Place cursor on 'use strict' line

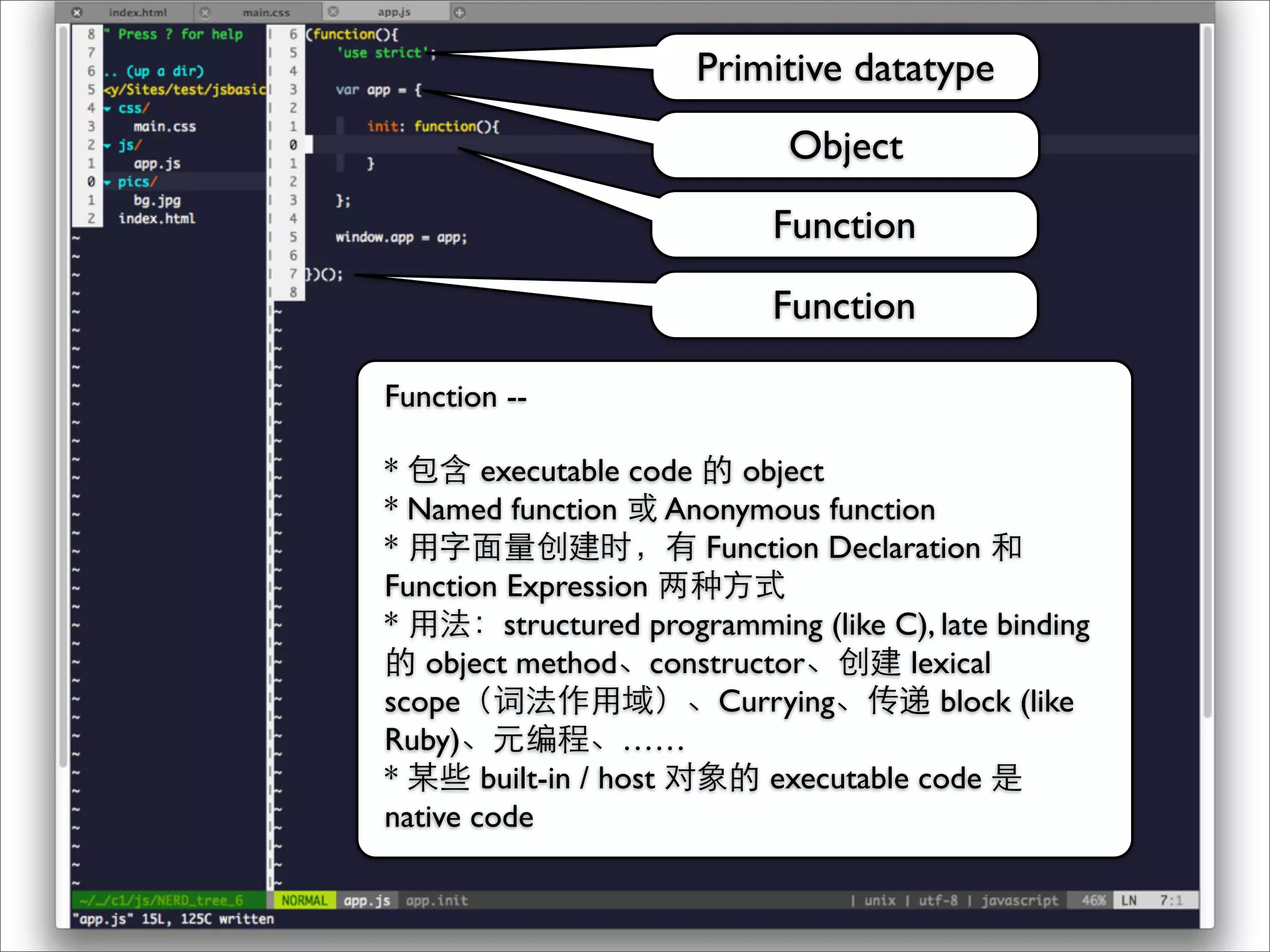click(x=386, y=53)
